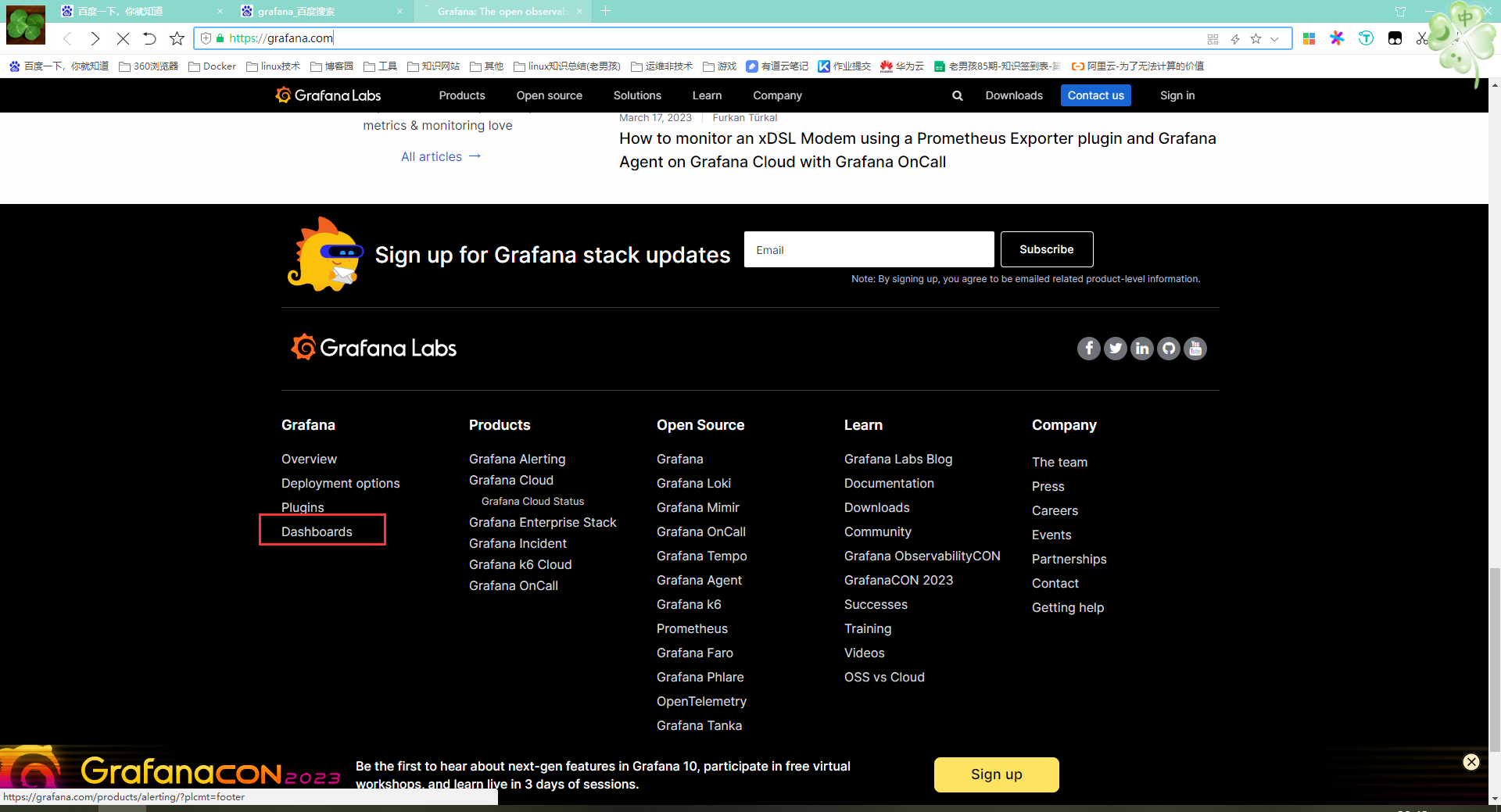The height and width of the screenshot is (812, 1501).
Task: Open the Docker bookmark folder
Action: (x=212, y=66)
